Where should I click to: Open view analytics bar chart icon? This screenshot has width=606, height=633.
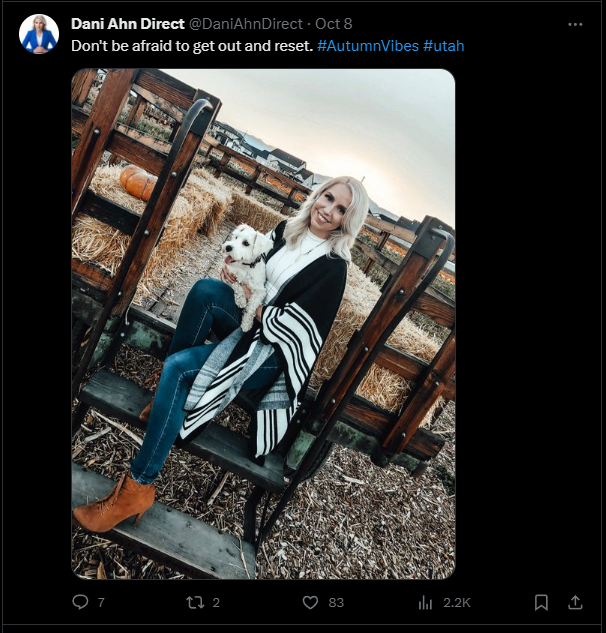coord(425,602)
